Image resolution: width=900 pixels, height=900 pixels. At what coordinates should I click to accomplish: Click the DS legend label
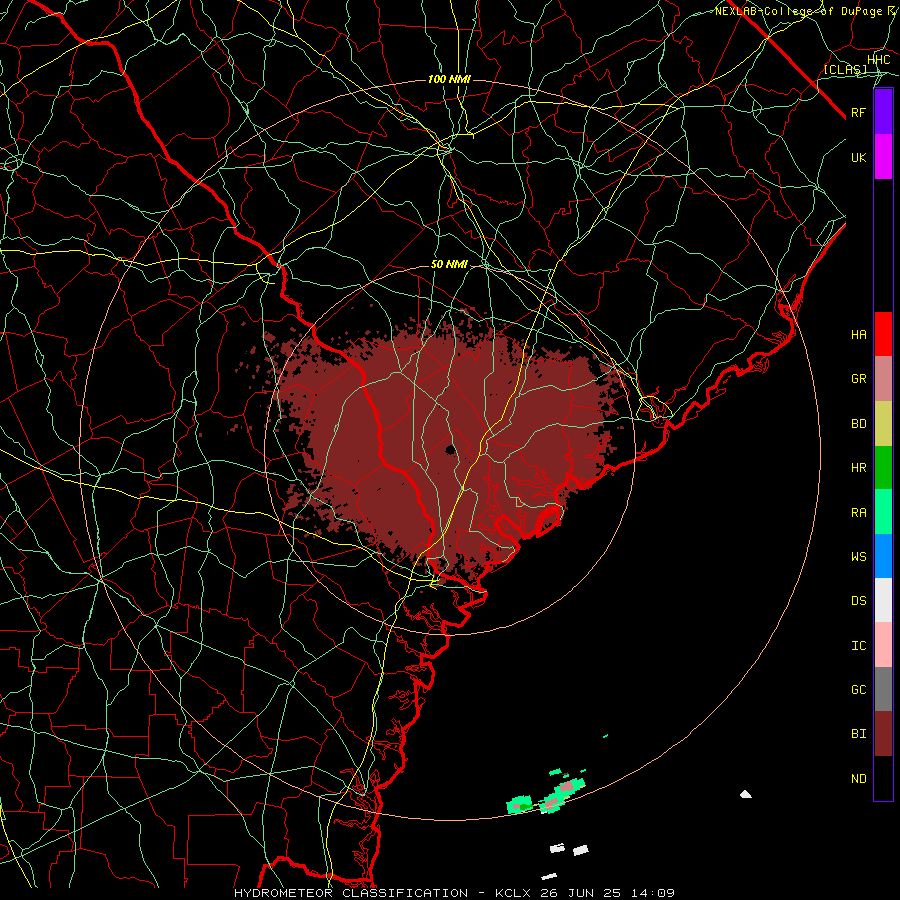click(x=858, y=601)
